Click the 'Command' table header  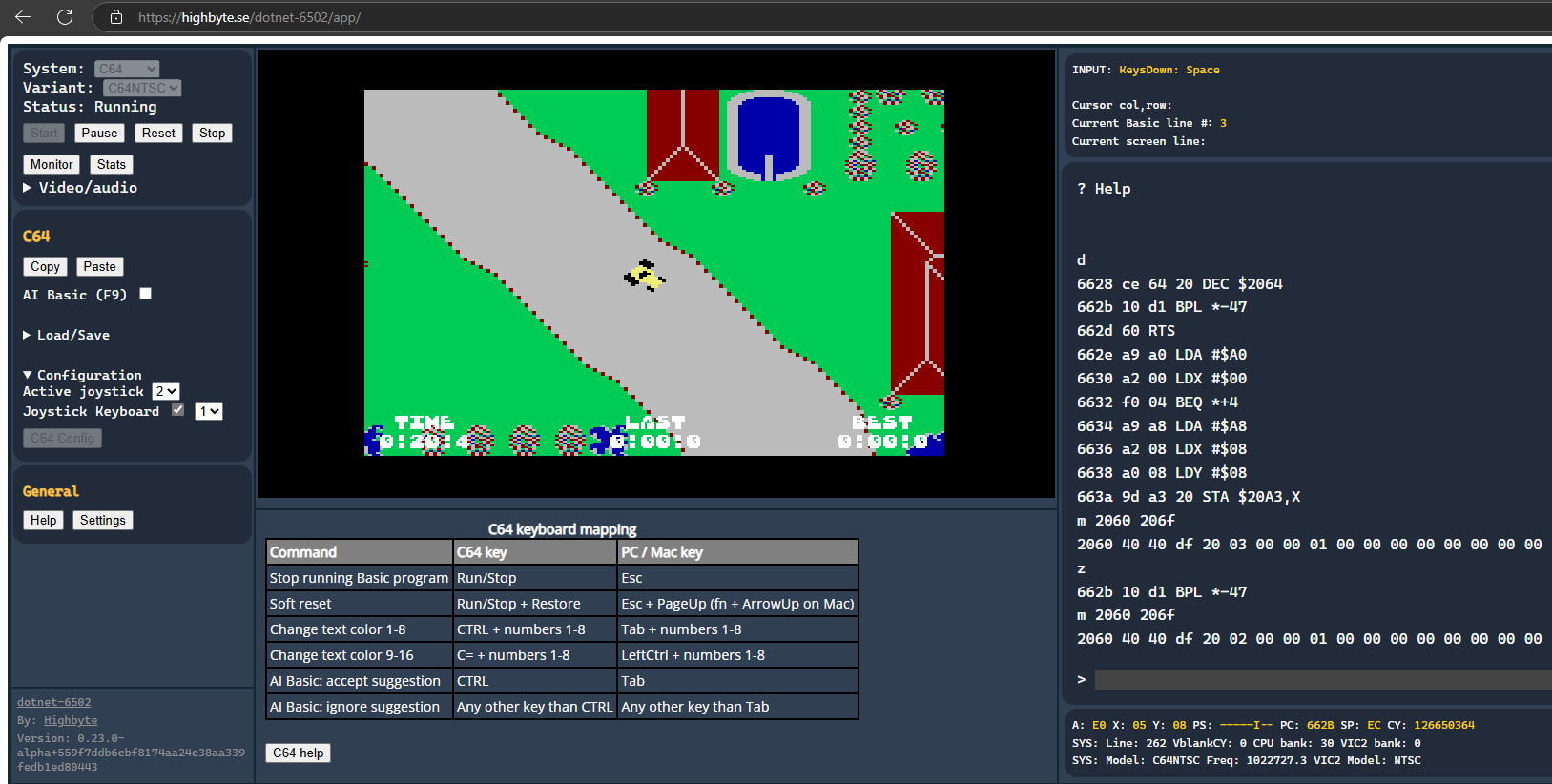pos(360,552)
